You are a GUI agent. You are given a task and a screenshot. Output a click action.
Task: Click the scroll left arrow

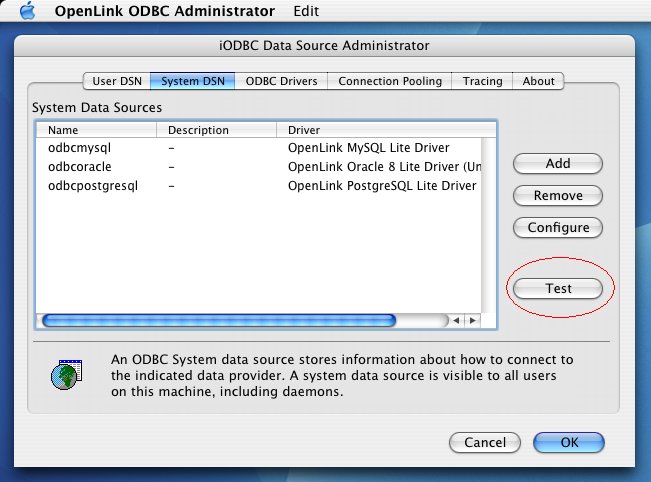pos(456,321)
